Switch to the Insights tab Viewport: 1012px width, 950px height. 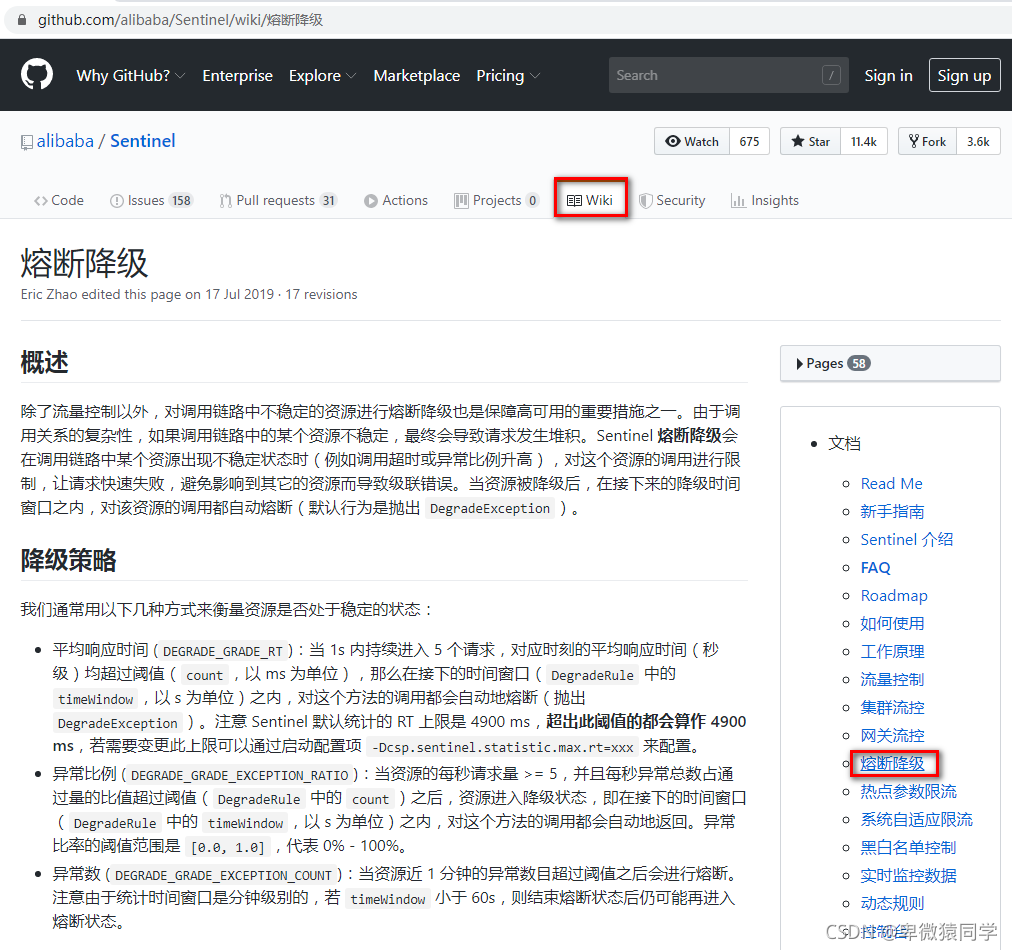tap(764, 201)
